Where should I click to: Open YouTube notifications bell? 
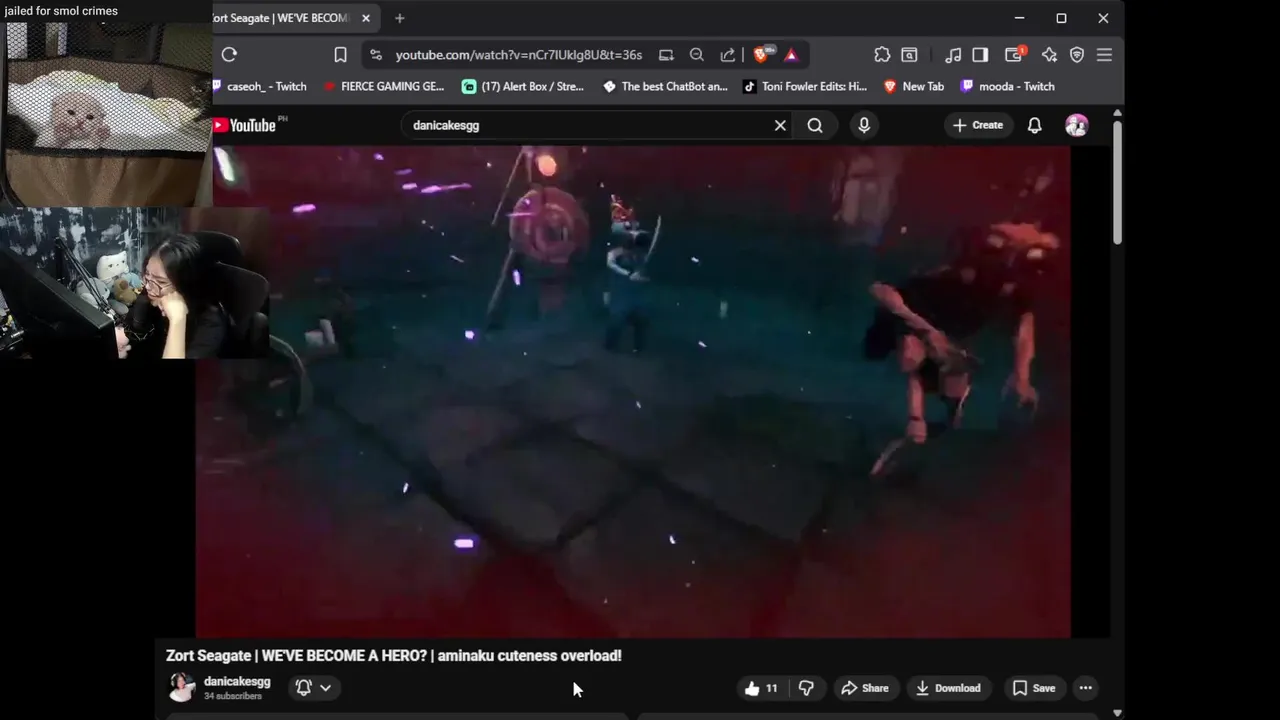point(1035,125)
